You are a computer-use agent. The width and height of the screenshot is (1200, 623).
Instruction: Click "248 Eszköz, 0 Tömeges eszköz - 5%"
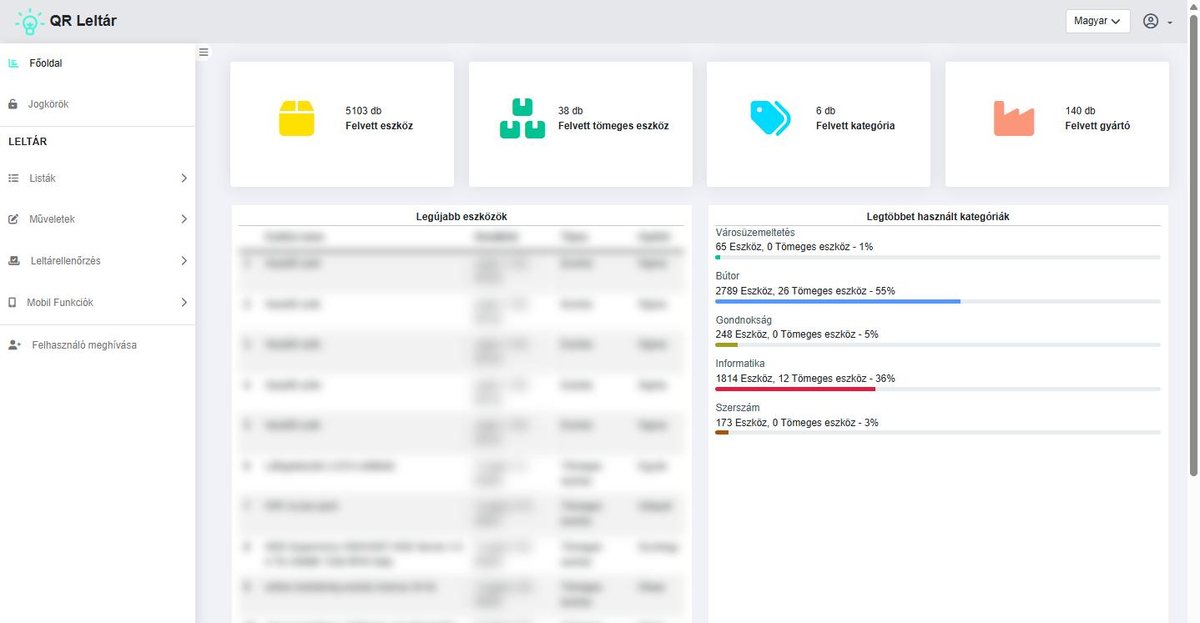tap(797, 335)
